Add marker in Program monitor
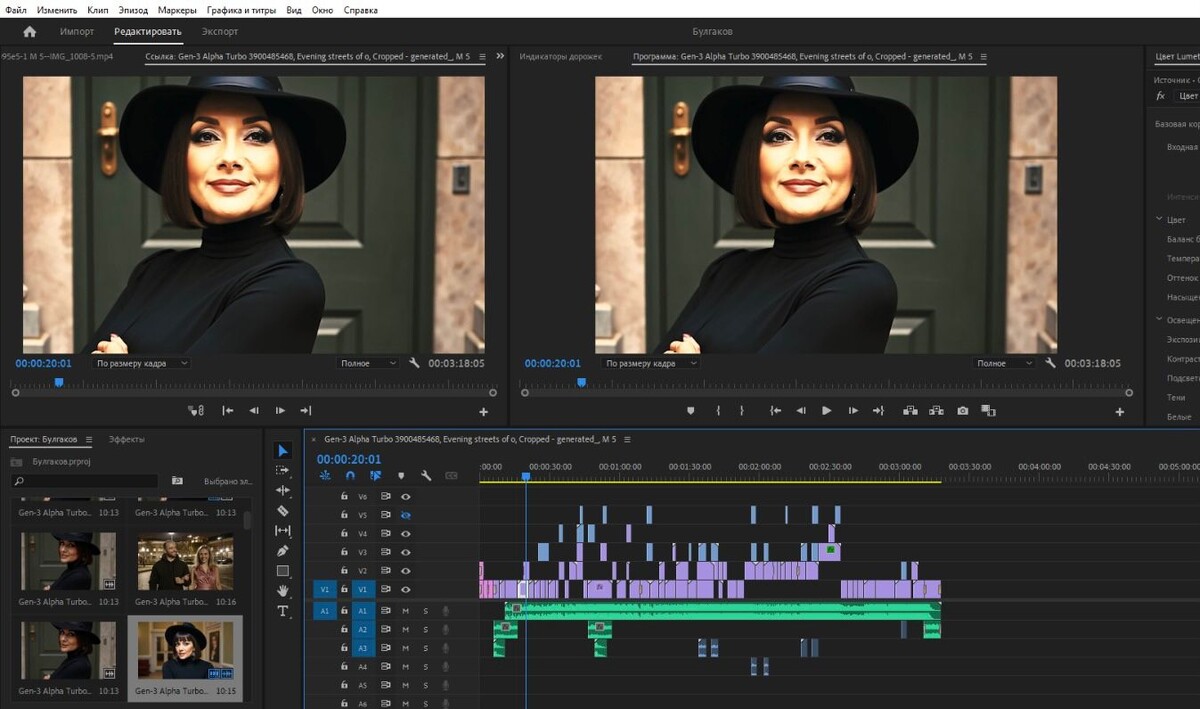The image size is (1200, 709). coord(690,411)
